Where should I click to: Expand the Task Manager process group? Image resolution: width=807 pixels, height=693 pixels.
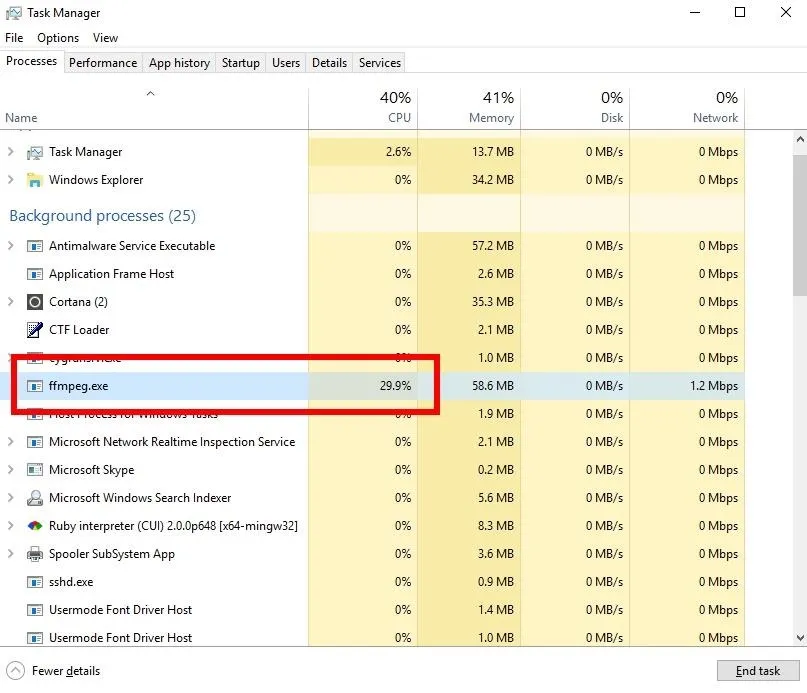point(10,152)
